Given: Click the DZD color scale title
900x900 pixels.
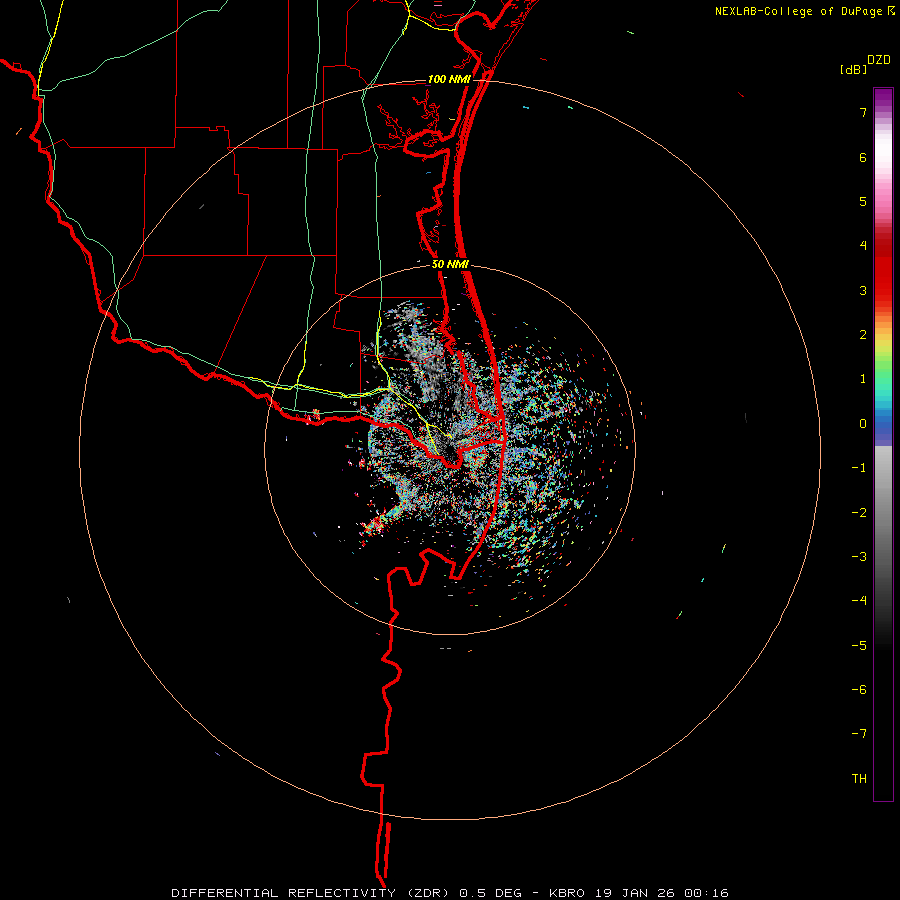Looking at the screenshot, I should [878, 60].
